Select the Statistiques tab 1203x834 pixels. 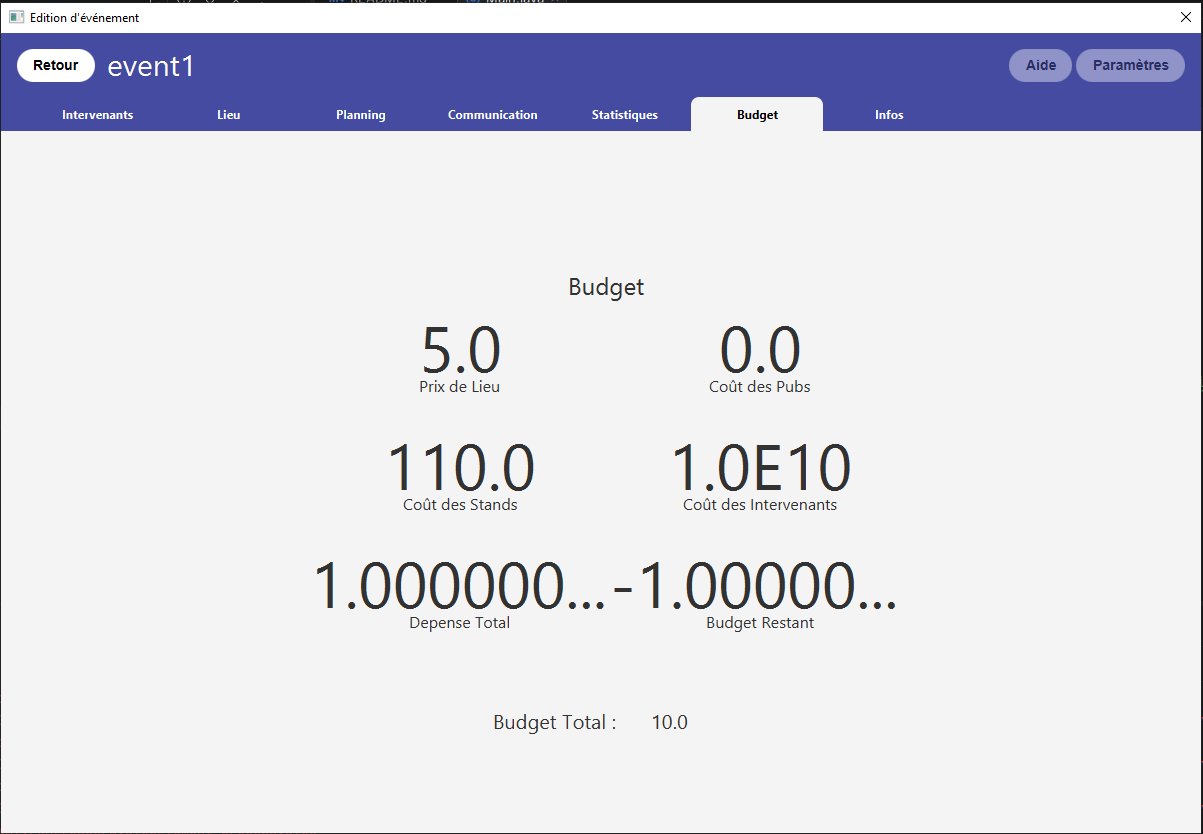625,115
